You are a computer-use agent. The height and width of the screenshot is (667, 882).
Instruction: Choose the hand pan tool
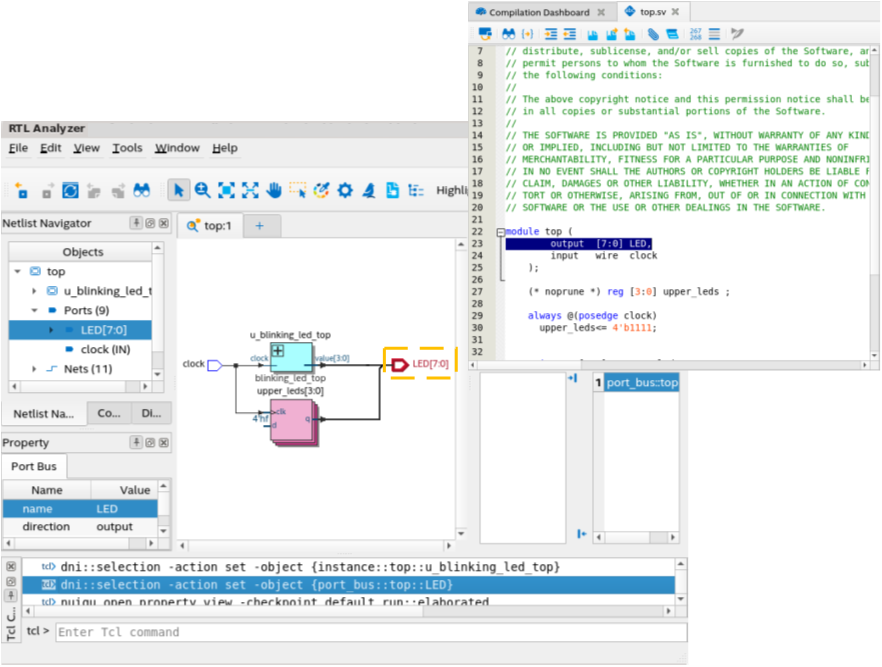click(x=274, y=190)
